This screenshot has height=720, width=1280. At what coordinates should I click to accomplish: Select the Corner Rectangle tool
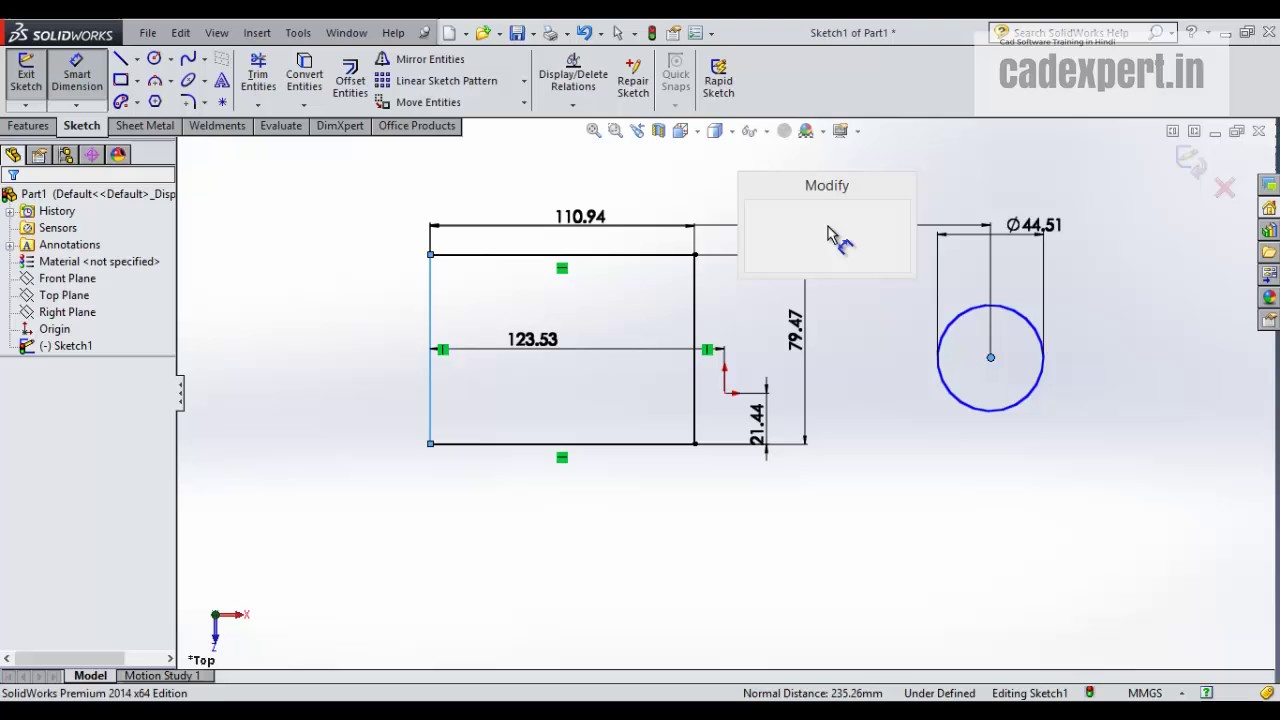click(x=120, y=80)
